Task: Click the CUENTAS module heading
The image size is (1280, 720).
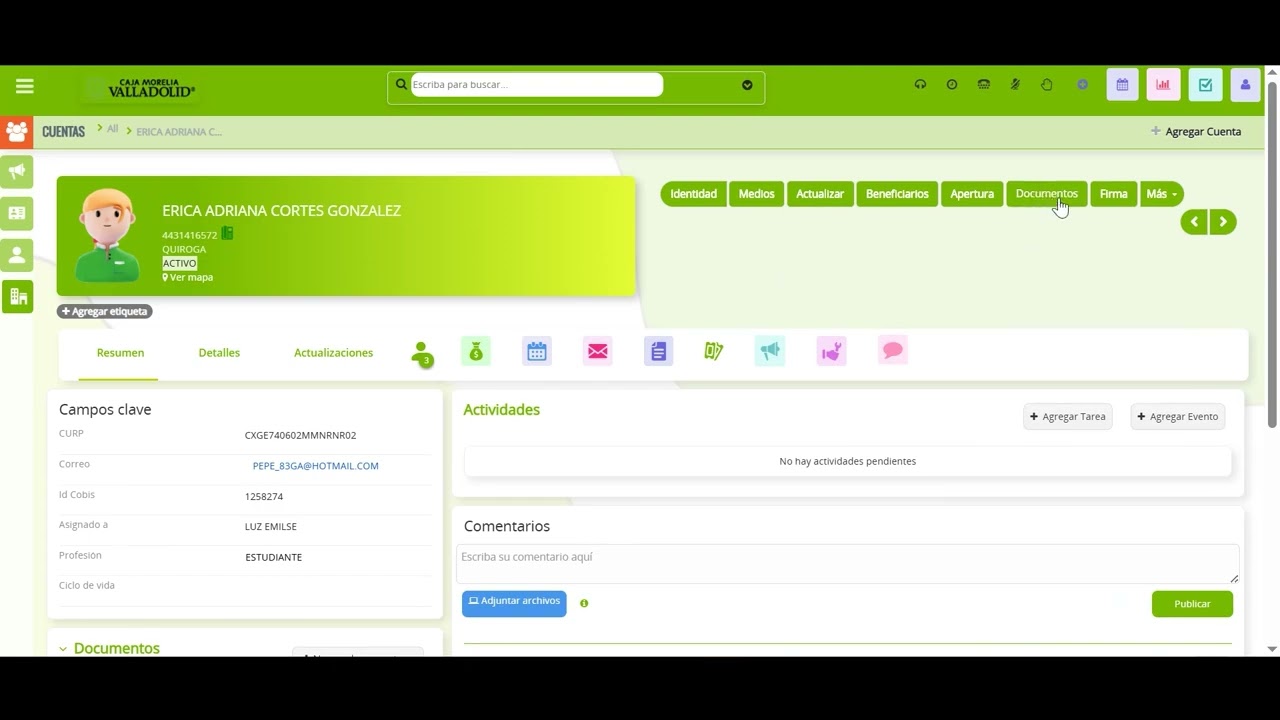Action: (63, 132)
